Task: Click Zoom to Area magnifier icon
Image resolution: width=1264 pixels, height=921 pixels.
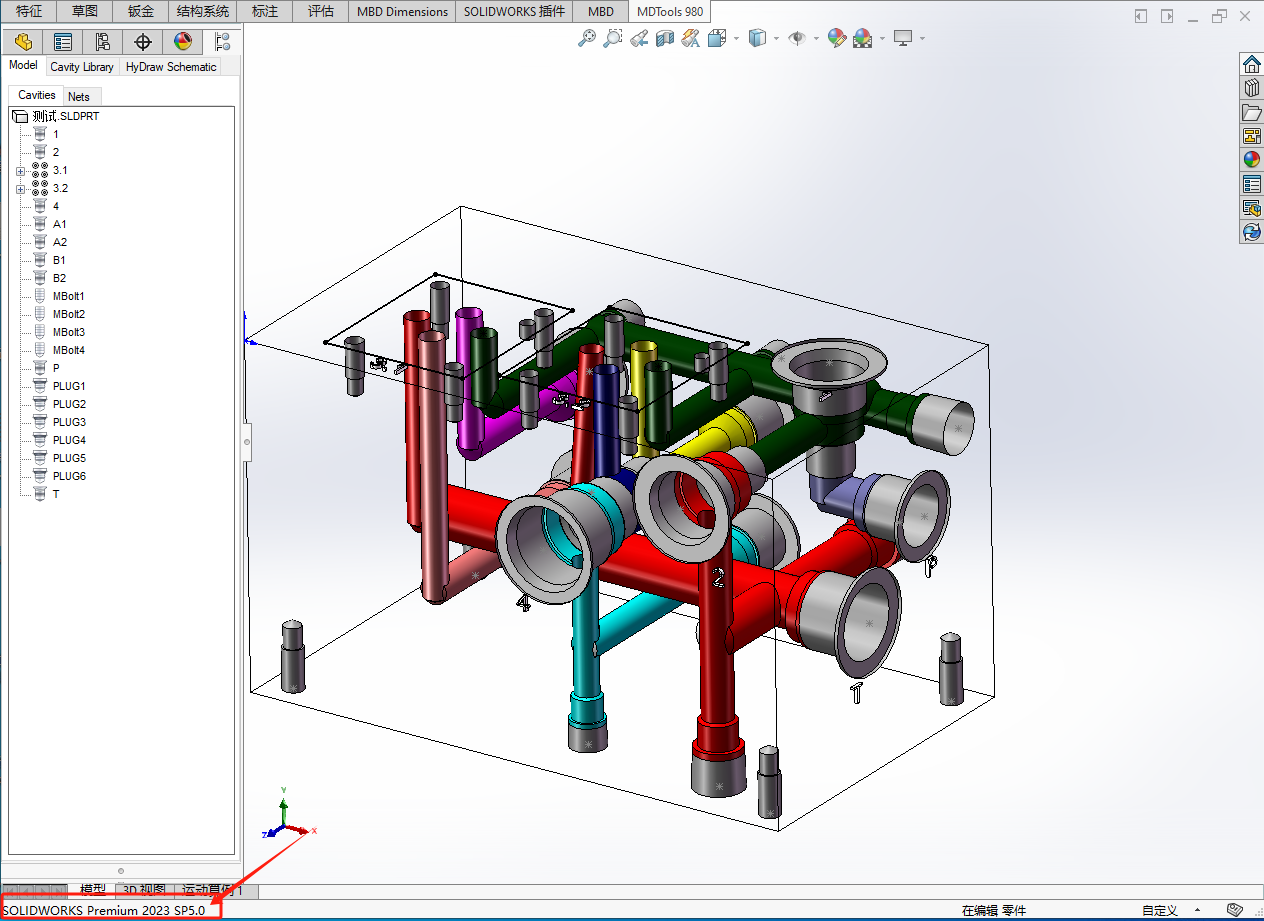Action: [x=613, y=38]
